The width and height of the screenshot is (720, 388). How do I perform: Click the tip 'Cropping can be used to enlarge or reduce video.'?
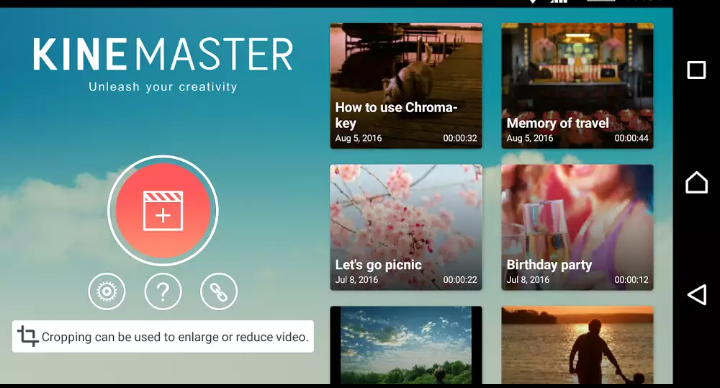tap(163, 336)
